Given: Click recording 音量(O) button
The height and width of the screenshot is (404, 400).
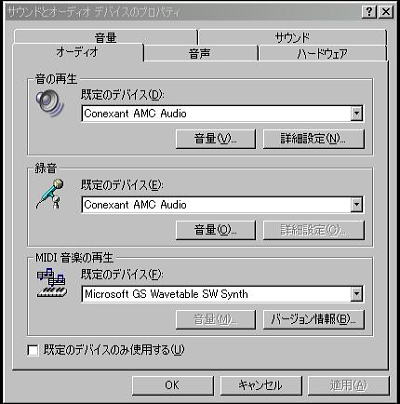Looking at the screenshot, I should click(216, 230).
